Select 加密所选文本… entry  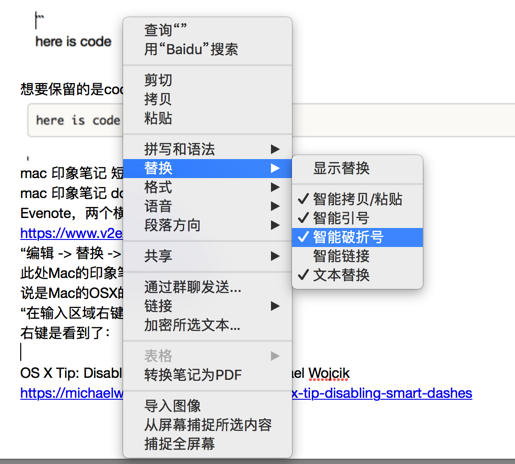[207, 325]
